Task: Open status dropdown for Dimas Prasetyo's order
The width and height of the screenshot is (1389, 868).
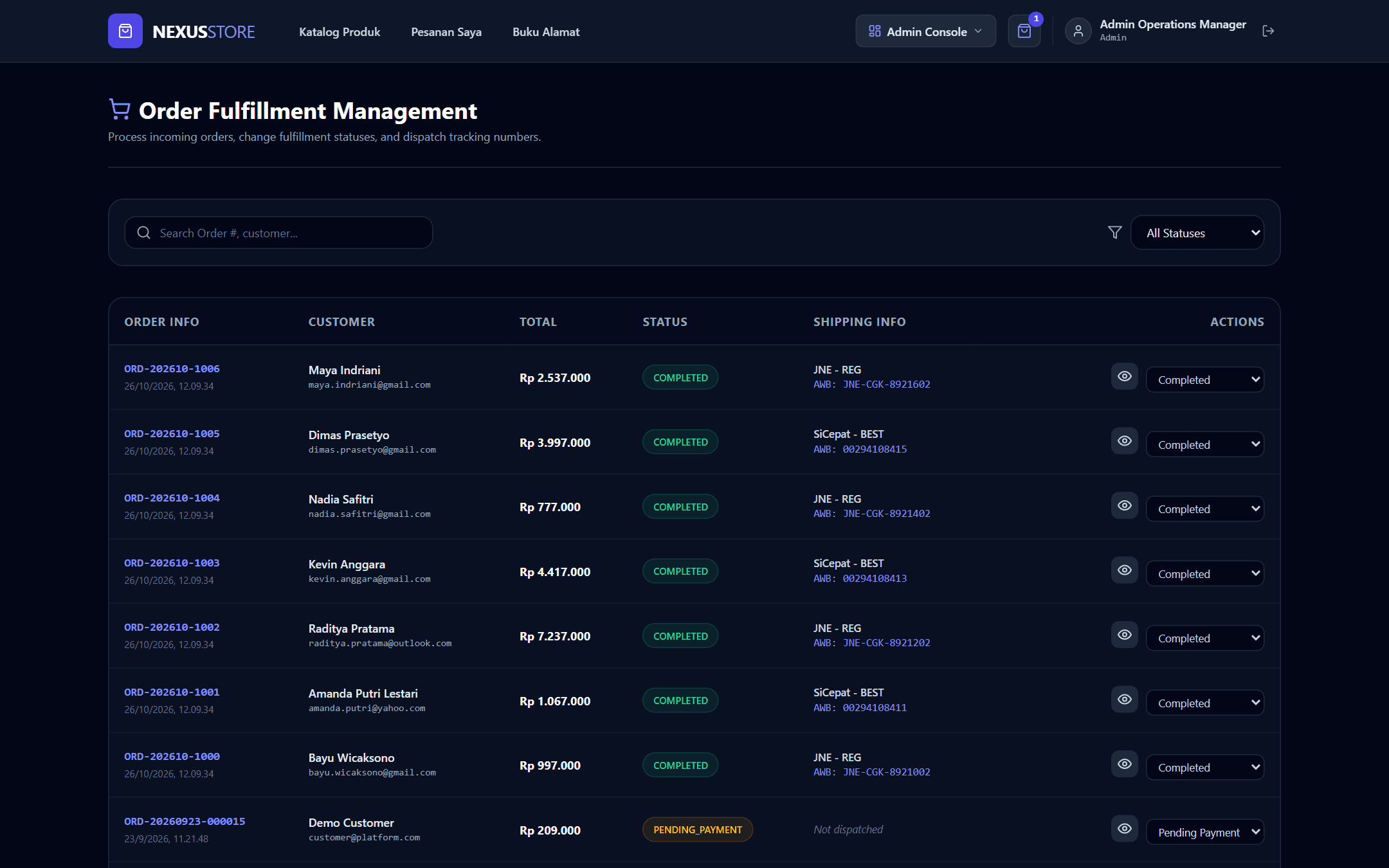Action: tap(1205, 444)
